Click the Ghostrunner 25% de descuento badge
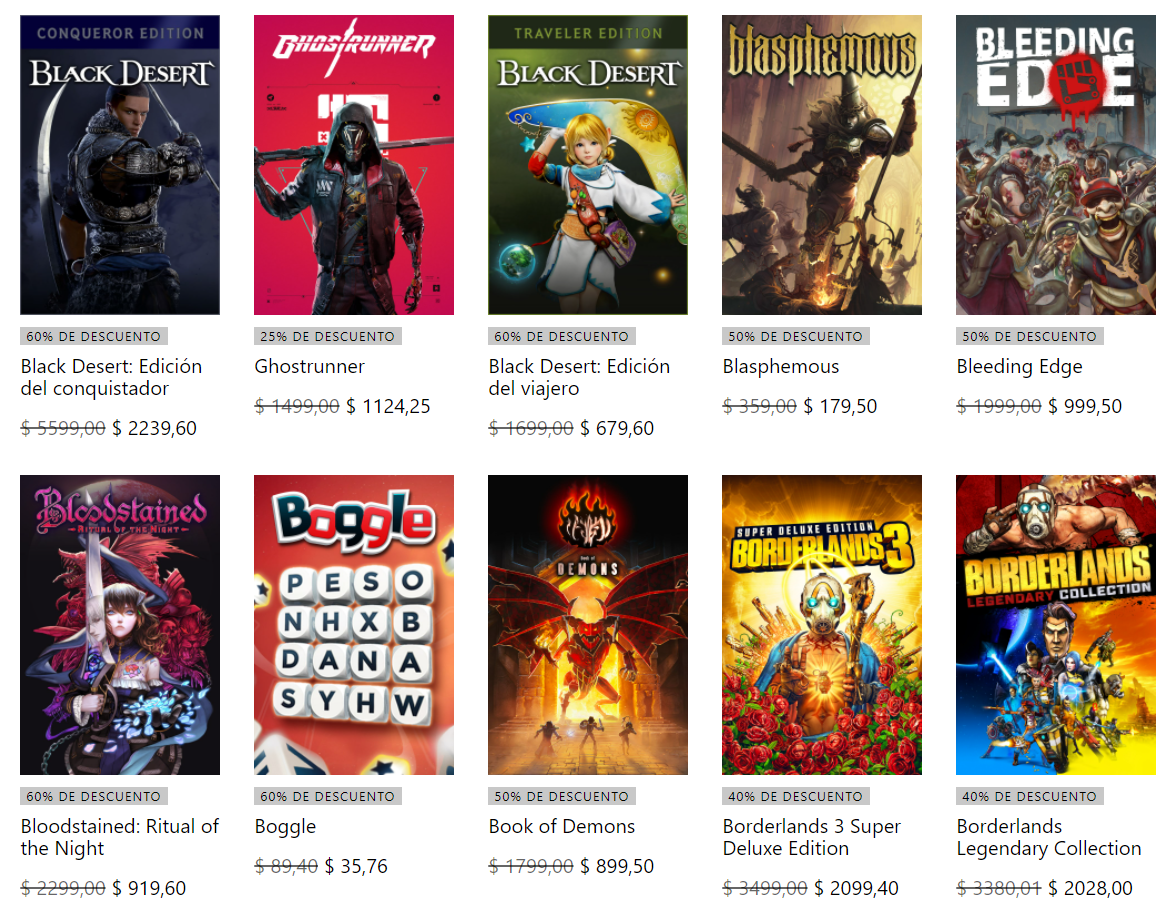Viewport: 1168px width, 918px height. [328, 336]
